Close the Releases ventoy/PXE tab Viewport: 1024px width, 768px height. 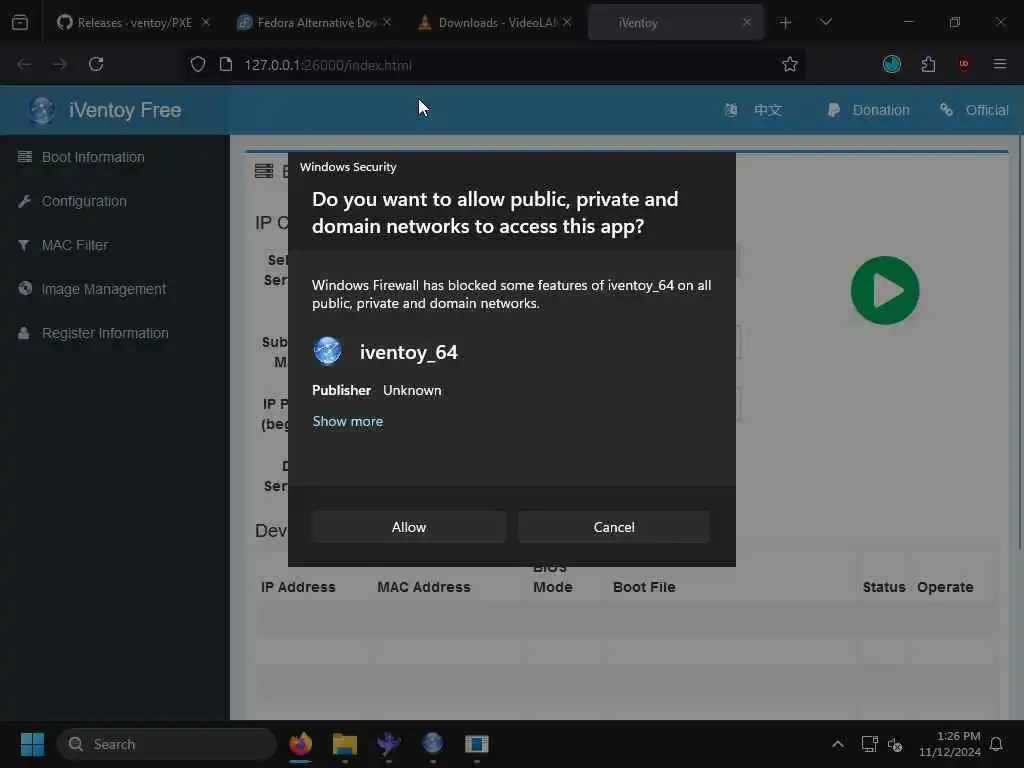206,22
